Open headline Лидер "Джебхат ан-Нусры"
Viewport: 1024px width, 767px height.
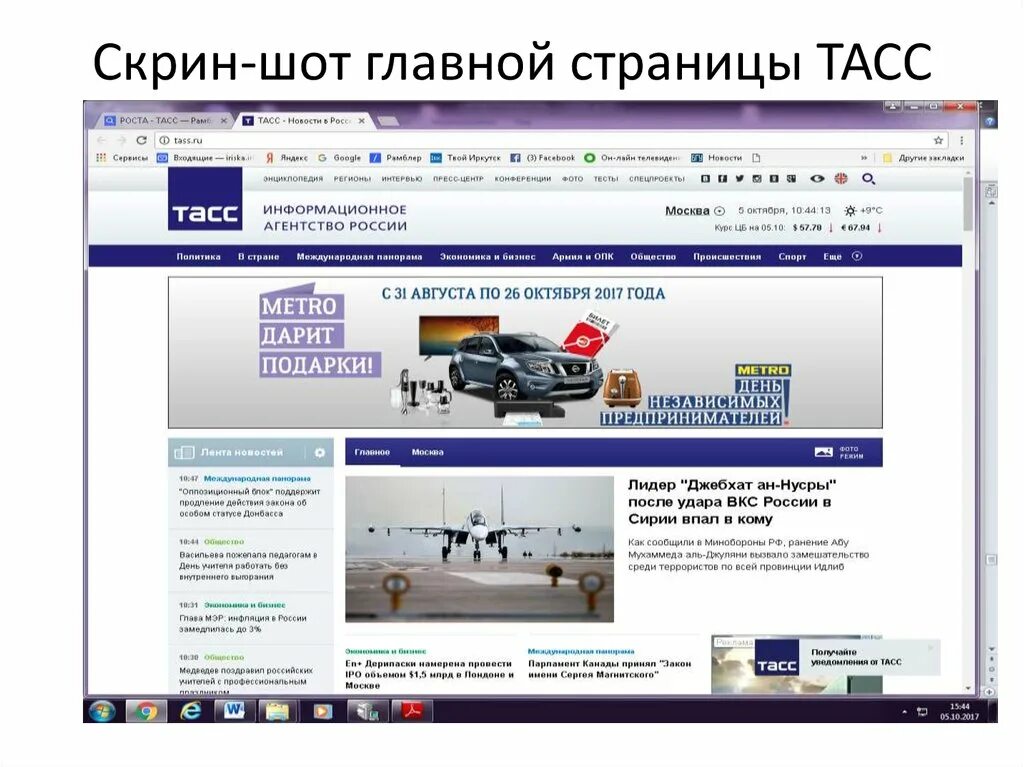pyautogui.click(x=731, y=502)
